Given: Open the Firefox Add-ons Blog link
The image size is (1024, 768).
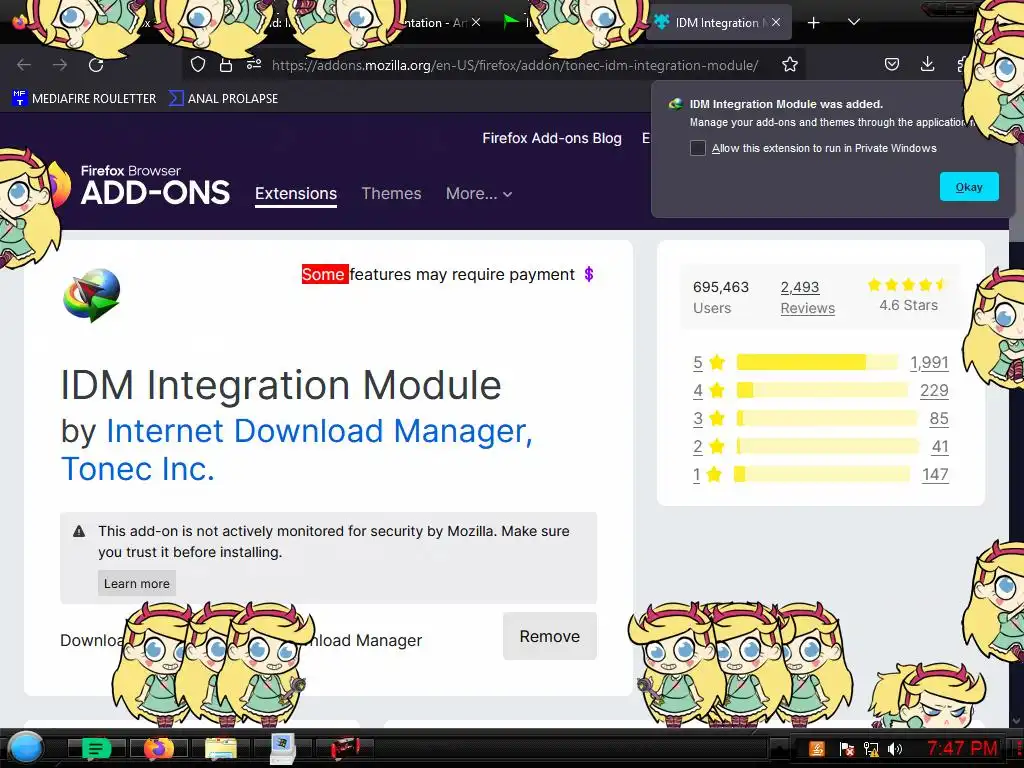Looking at the screenshot, I should pos(552,138).
